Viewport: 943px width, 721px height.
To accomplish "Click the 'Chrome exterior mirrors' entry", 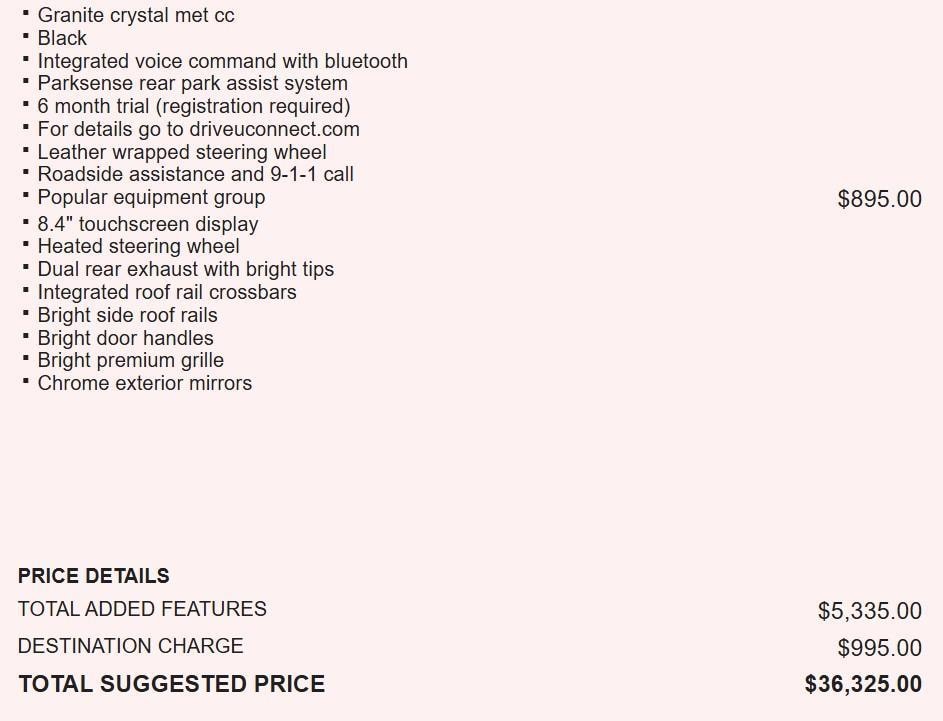I will [x=144, y=383].
